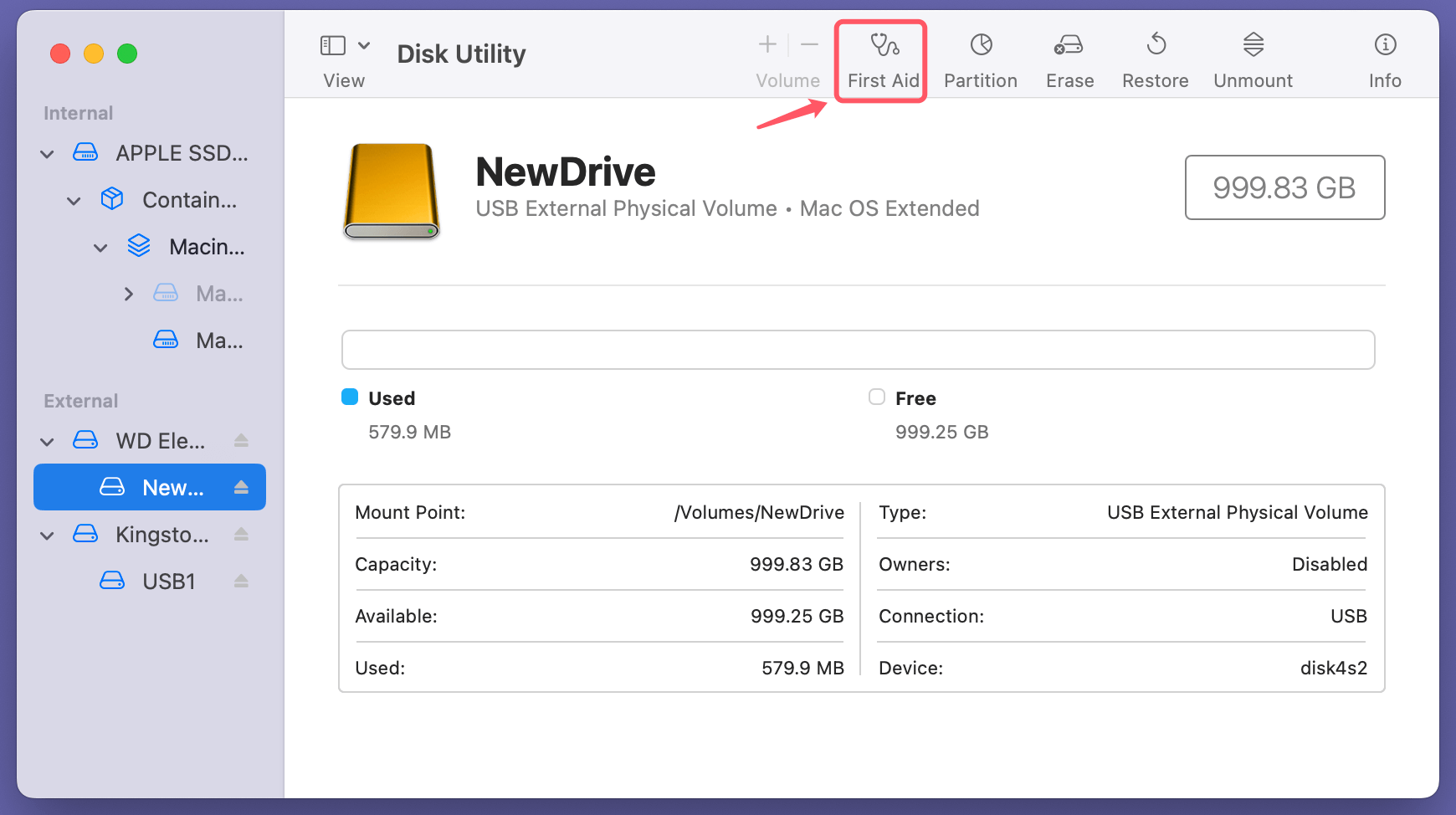The image size is (1456, 815).
Task: Click the Erase toolbar icon
Action: pyautogui.click(x=1069, y=60)
